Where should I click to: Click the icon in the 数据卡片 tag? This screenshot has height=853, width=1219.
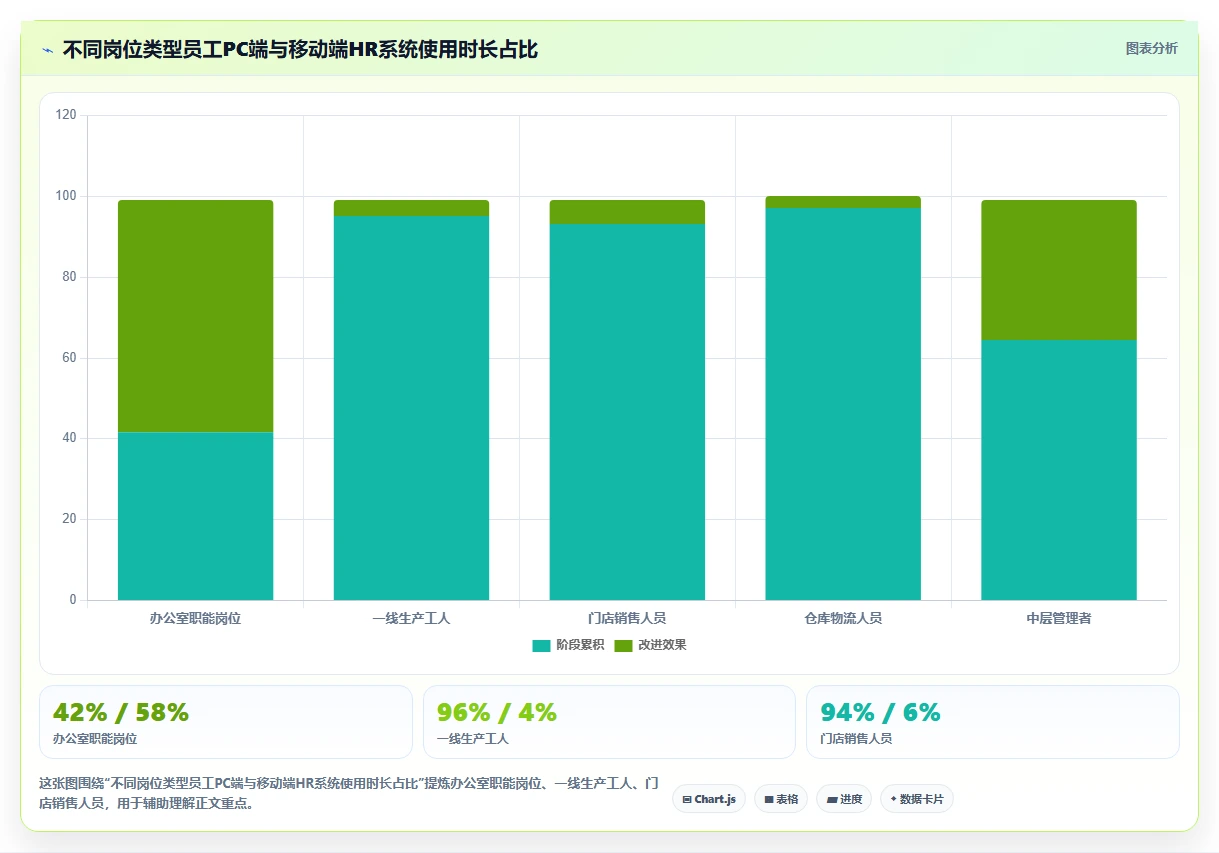pos(893,799)
